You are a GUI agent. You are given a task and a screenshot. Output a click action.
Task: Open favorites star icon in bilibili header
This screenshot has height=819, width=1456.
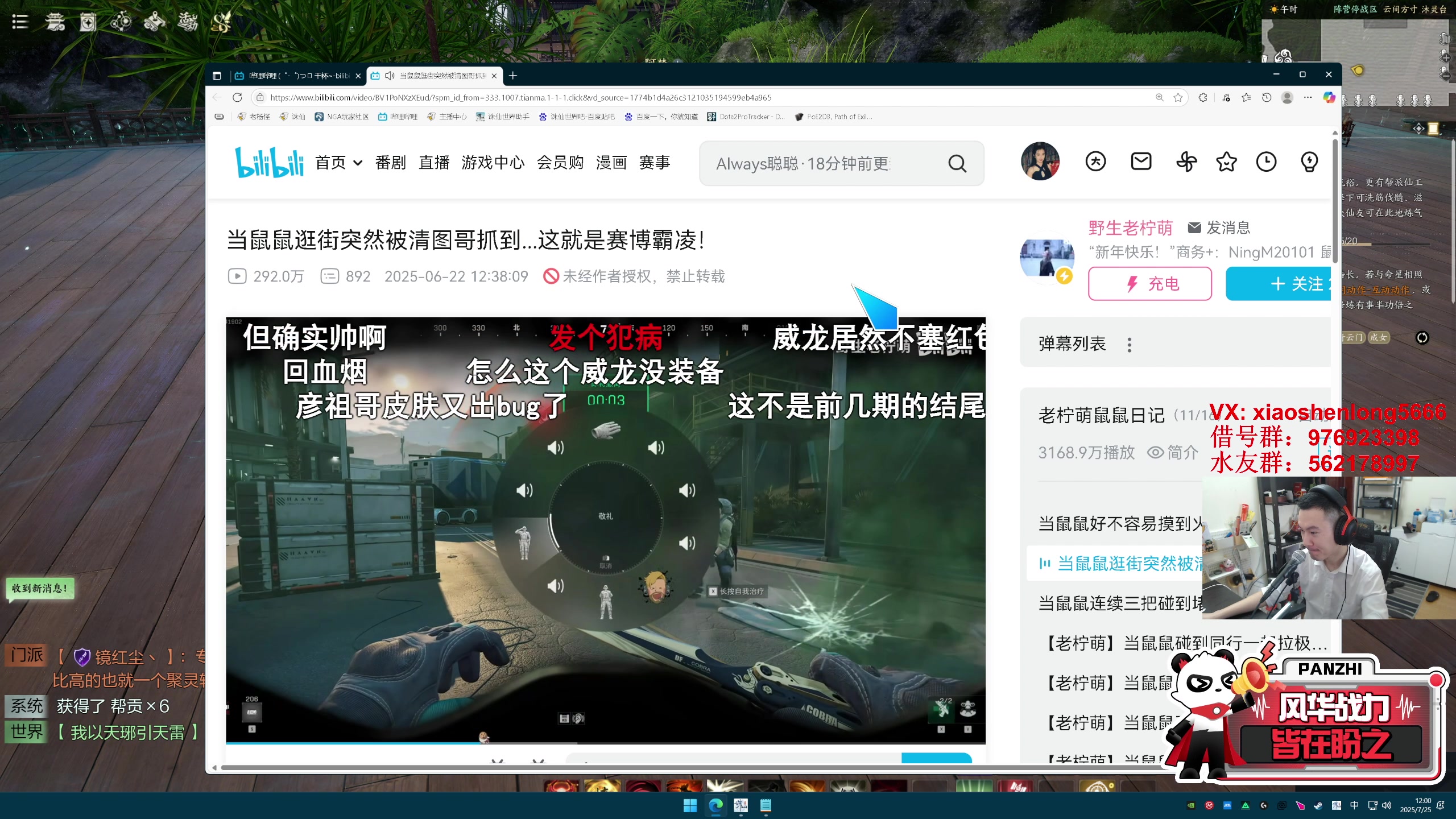tap(1226, 162)
